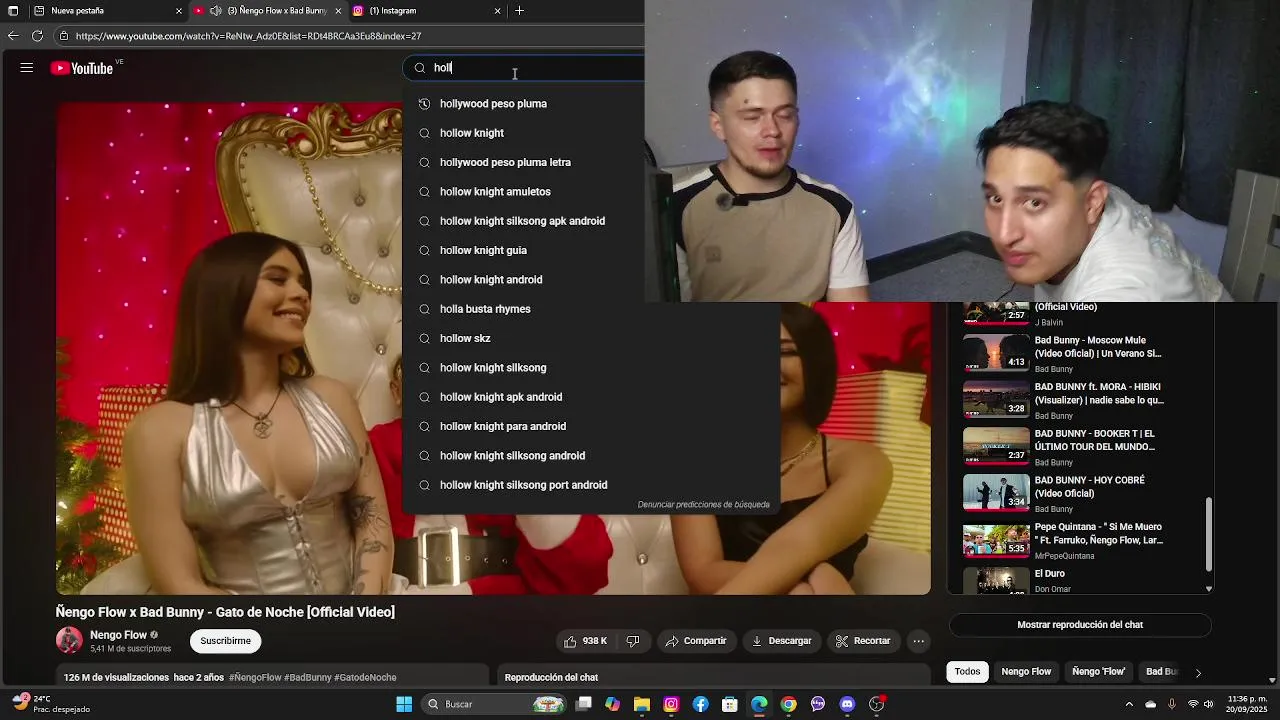Open BAD BUNNY BOOKER T video thumbnail
This screenshot has height=720, width=1280.
(x=996, y=446)
